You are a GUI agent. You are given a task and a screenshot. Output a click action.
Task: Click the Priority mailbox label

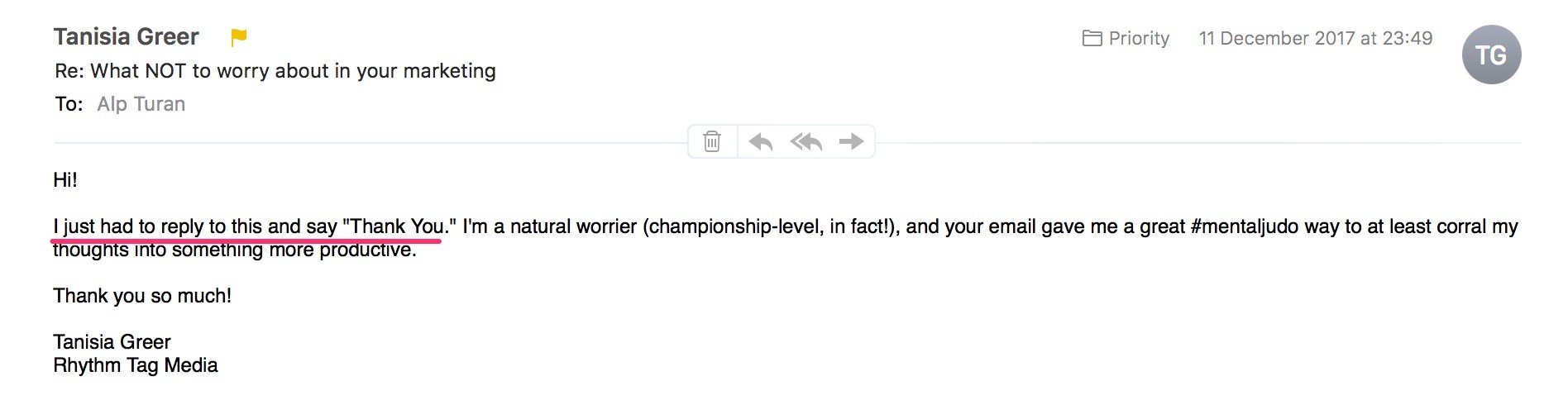pyautogui.click(x=1139, y=38)
